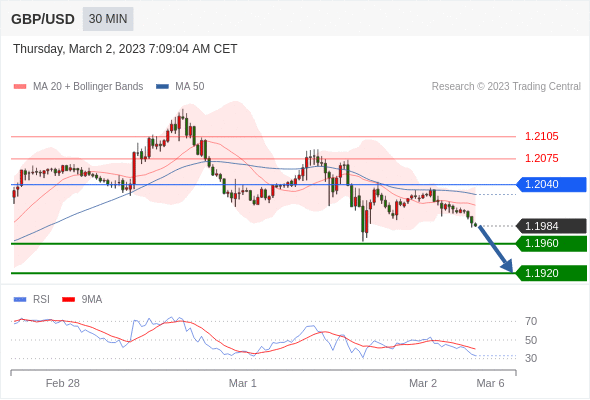
Task: Click the RSI 50 axis value
Action: click(x=531, y=340)
